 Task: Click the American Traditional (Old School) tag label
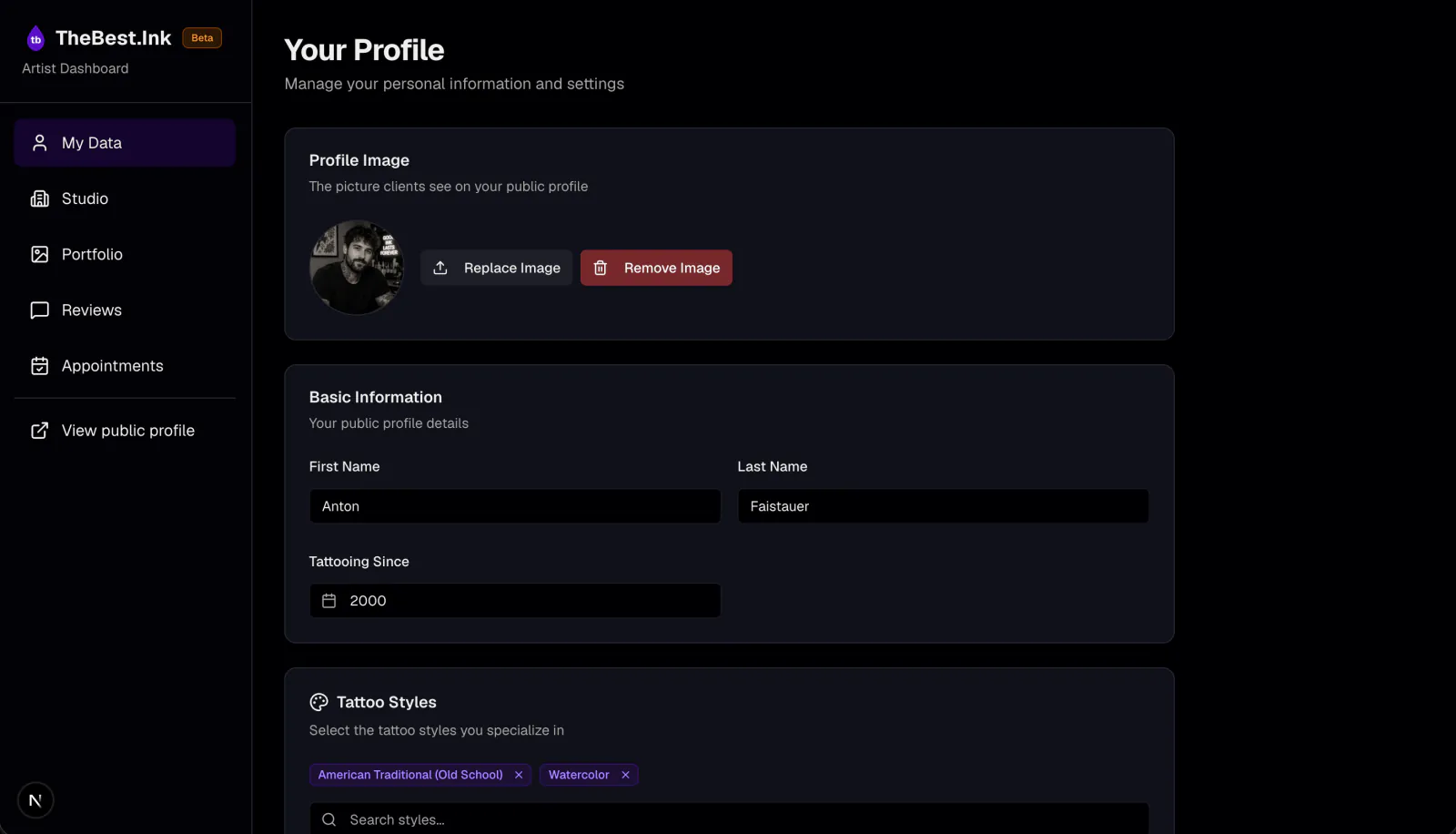pos(410,775)
